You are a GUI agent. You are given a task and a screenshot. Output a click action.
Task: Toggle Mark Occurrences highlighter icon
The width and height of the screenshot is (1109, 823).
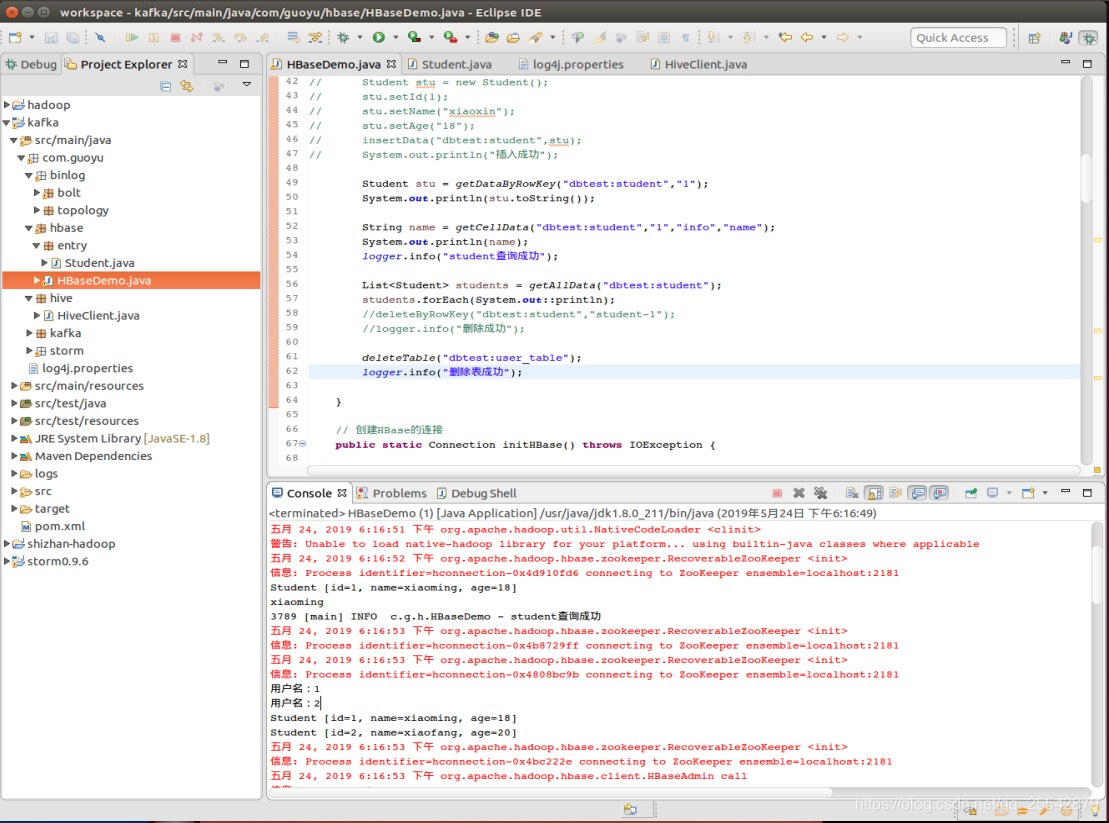[x=600, y=37]
